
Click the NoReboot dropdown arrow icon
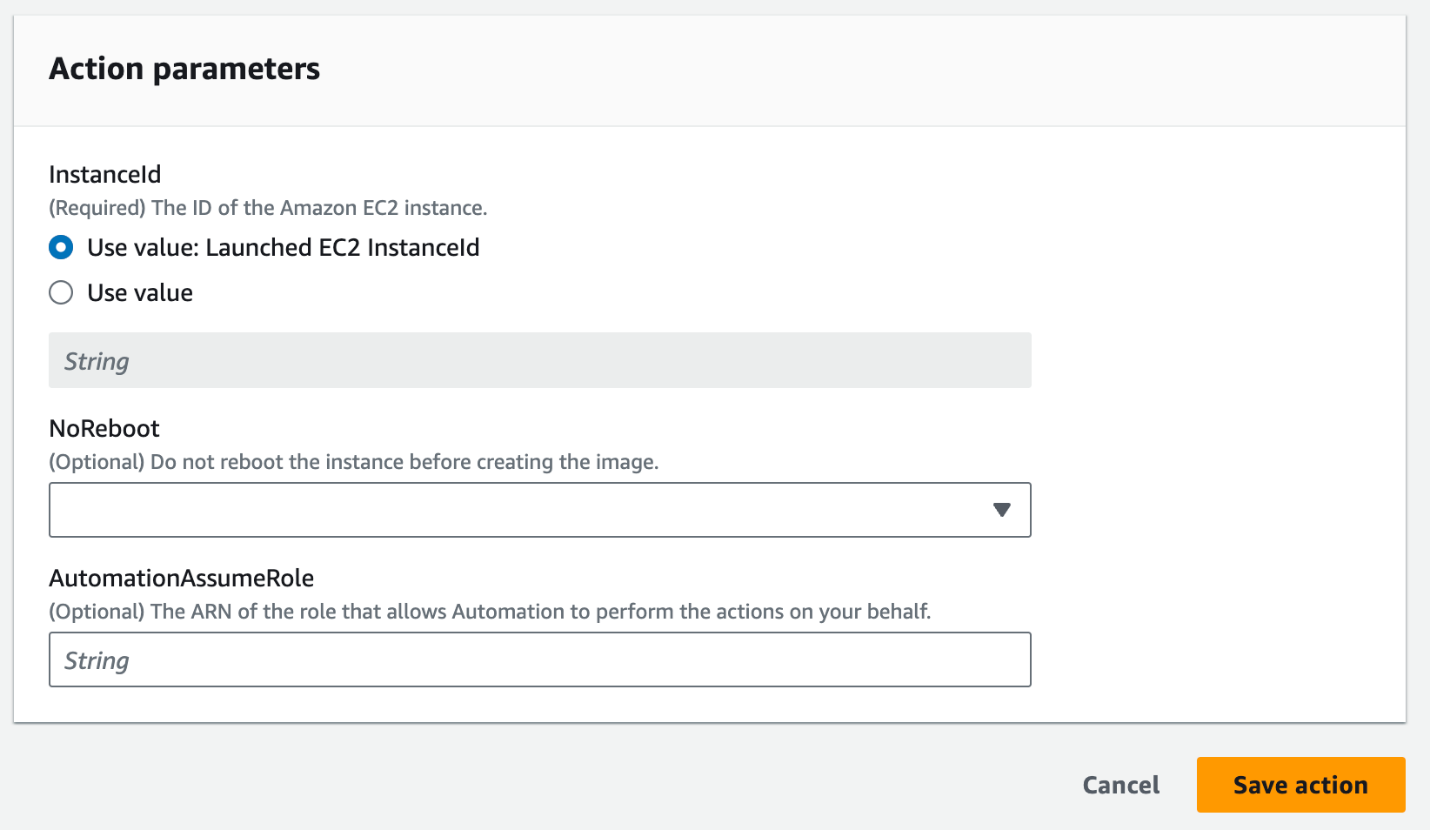tap(1002, 510)
